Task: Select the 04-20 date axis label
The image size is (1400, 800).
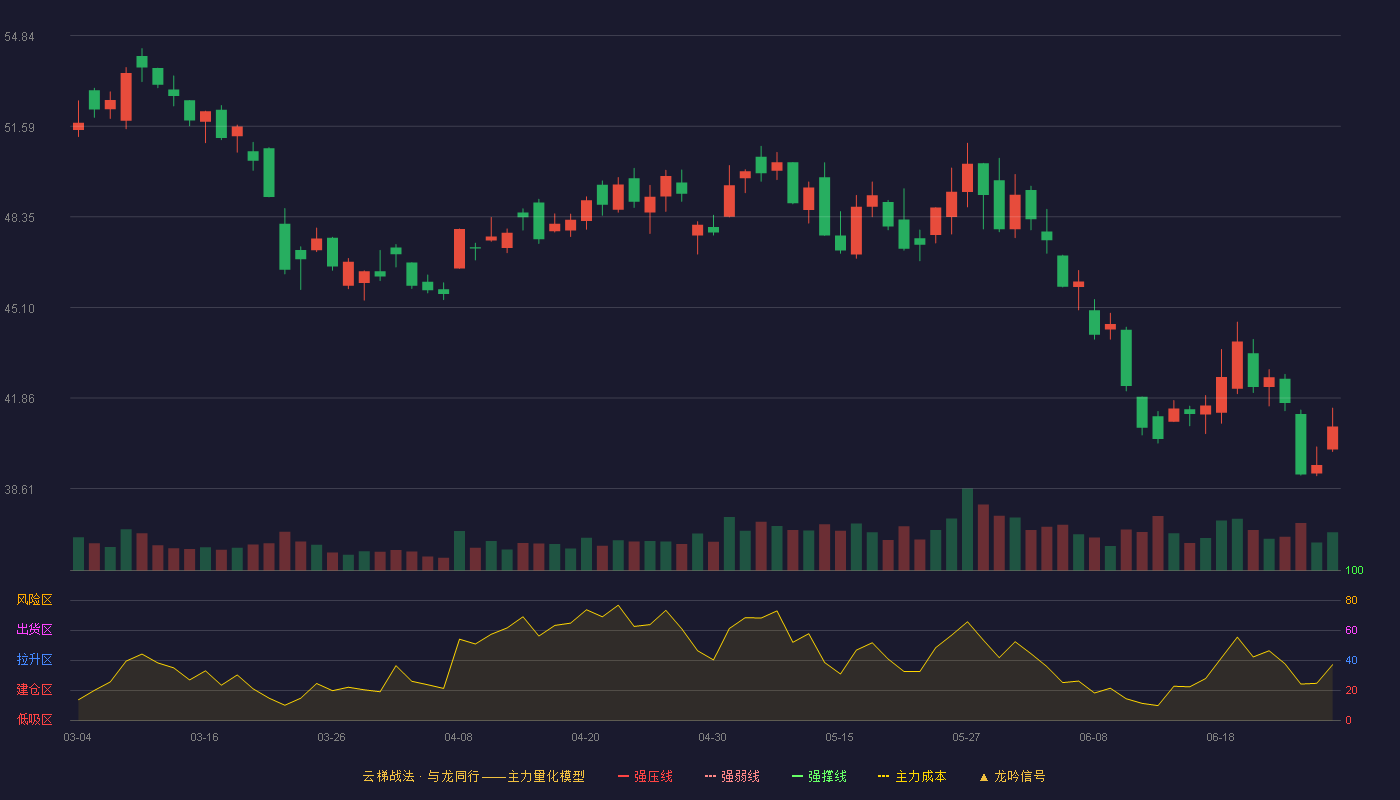Action: (585, 737)
